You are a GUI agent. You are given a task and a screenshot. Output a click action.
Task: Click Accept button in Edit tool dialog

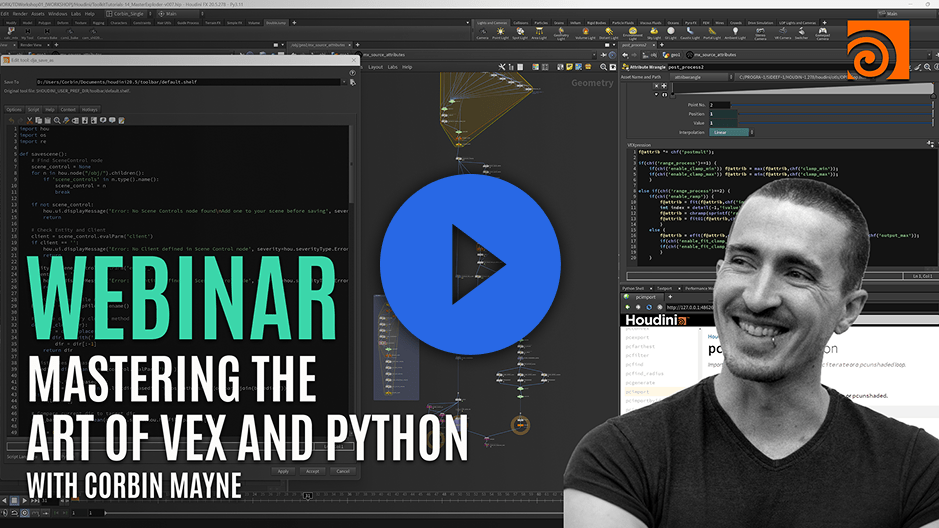click(313, 471)
